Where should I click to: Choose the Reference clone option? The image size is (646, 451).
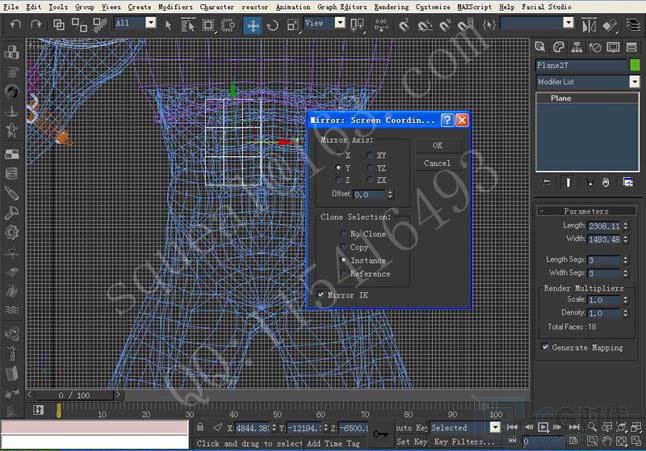(344, 273)
